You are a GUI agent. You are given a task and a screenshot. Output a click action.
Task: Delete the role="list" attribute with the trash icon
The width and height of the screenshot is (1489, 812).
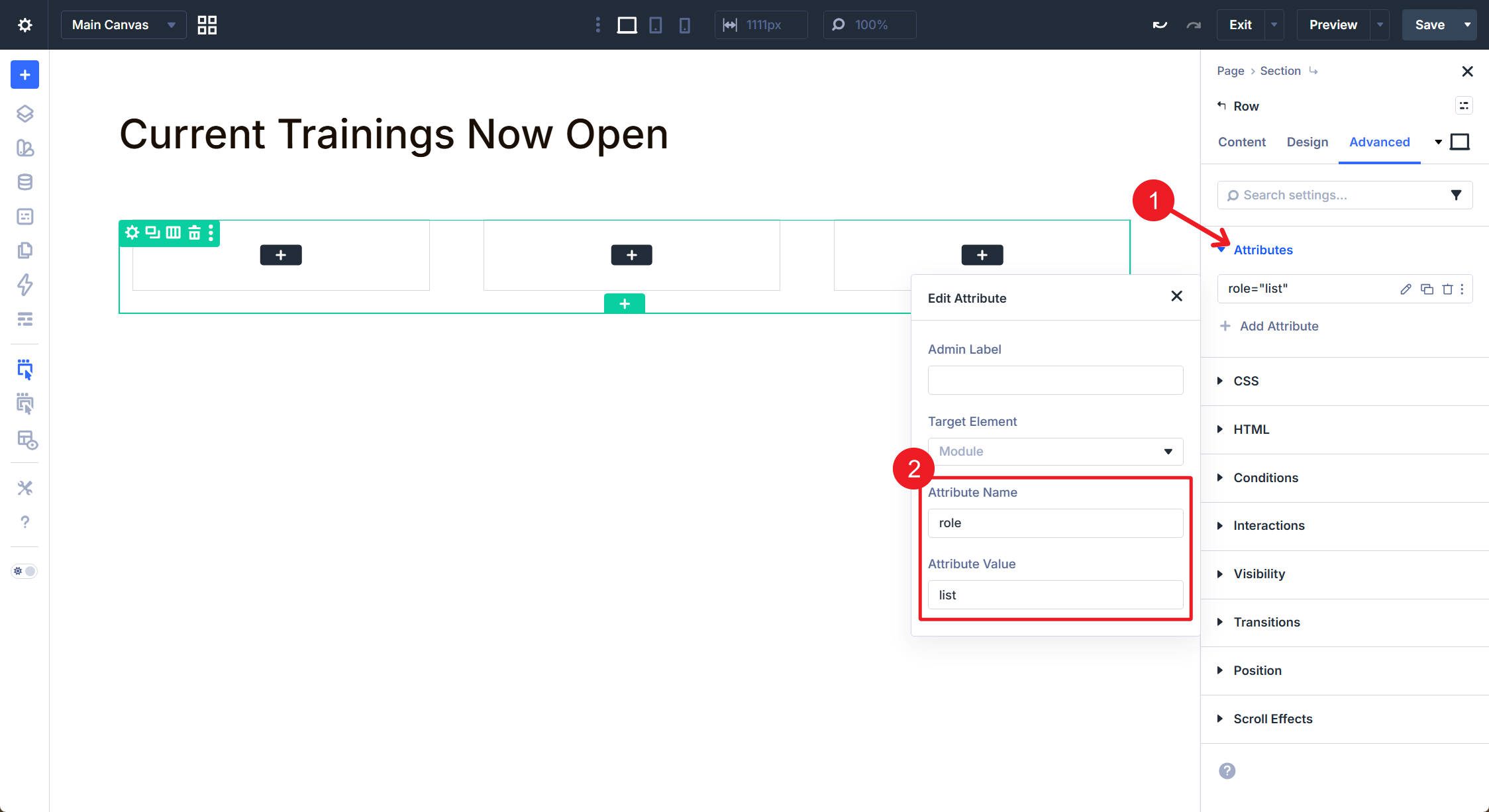pyautogui.click(x=1447, y=289)
